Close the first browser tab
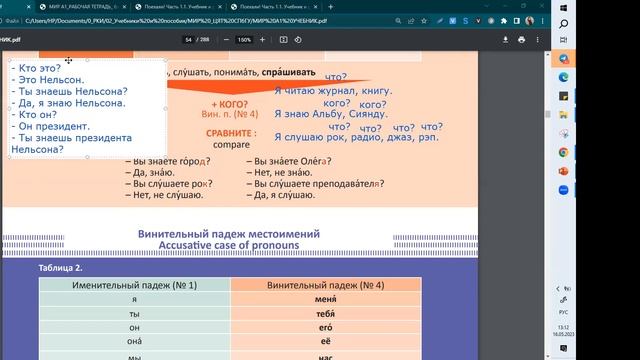The height and width of the screenshot is (360, 640). point(29,7)
